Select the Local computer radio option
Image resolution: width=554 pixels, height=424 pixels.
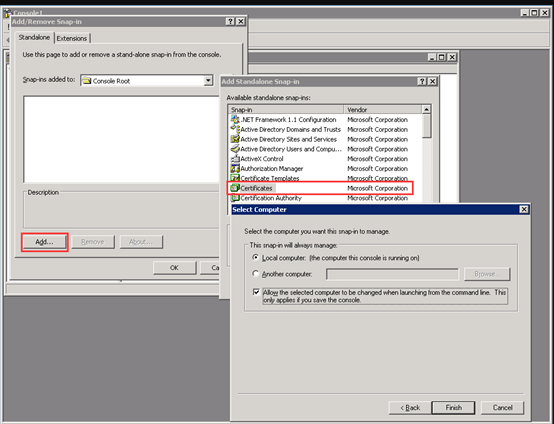[255, 258]
